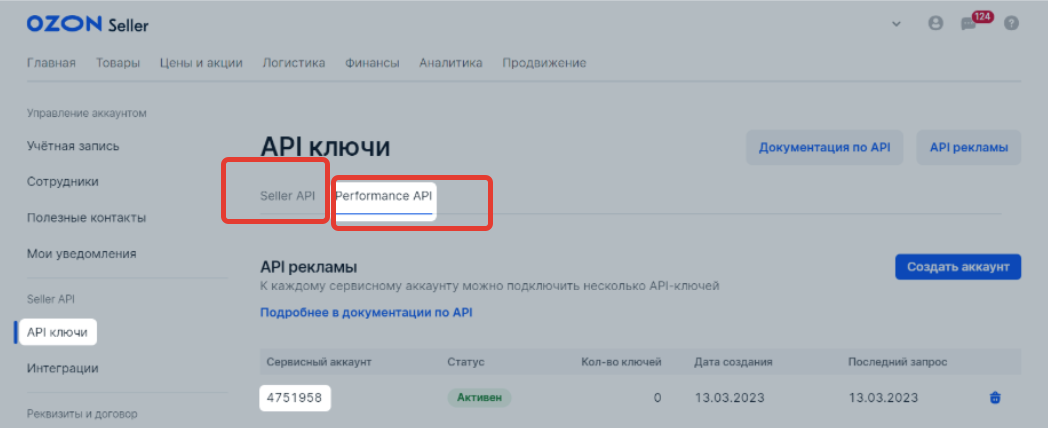Follow Подробнее в документации по API link
Image resolution: width=1048 pixels, height=428 pixels.
click(x=366, y=312)
